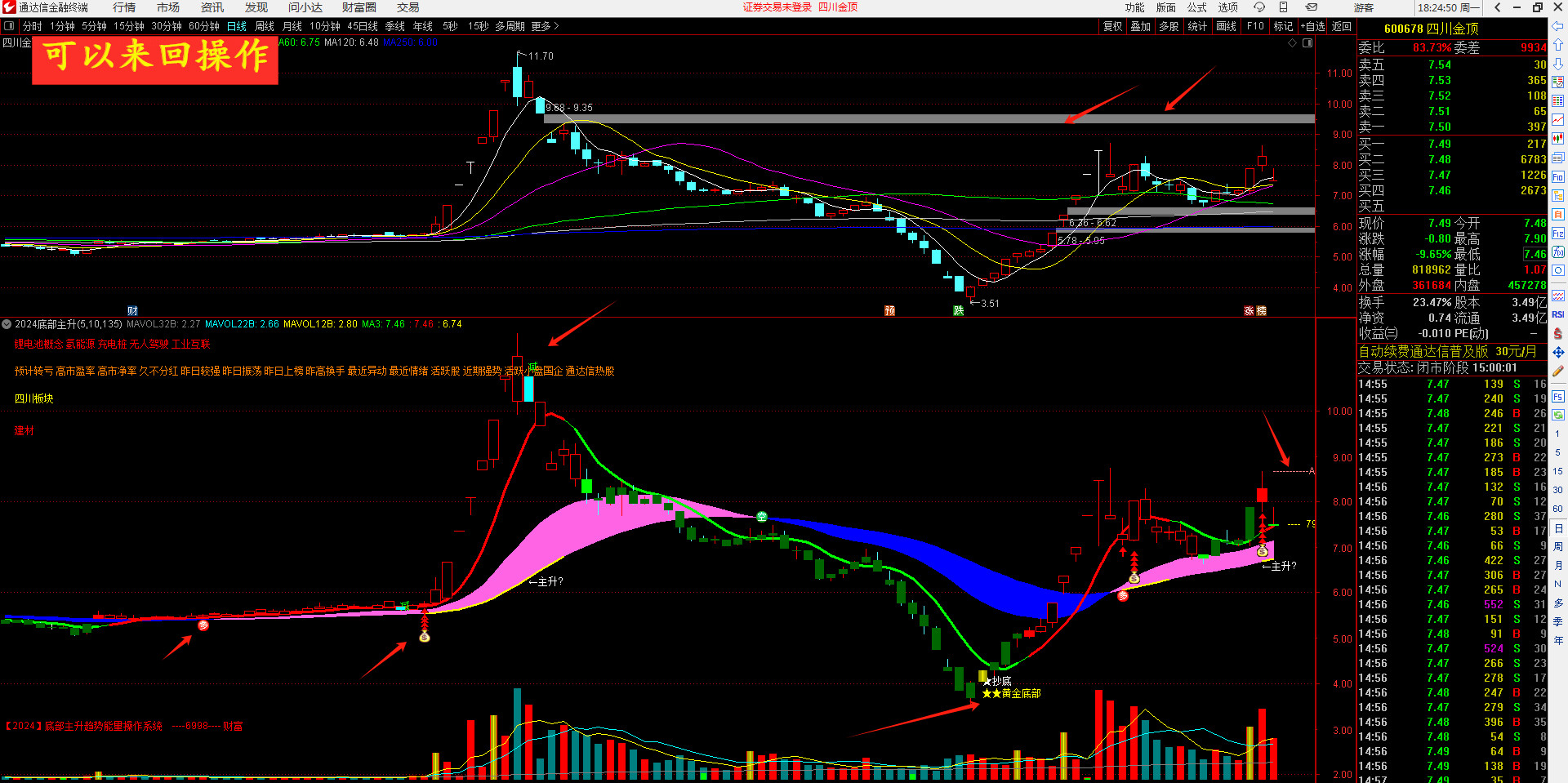The width and height of the screenshot is (1568, 783).
Task: Click the blue left arrow in the sidebar
Action: pyautogui.click(x=1558, y=25)
